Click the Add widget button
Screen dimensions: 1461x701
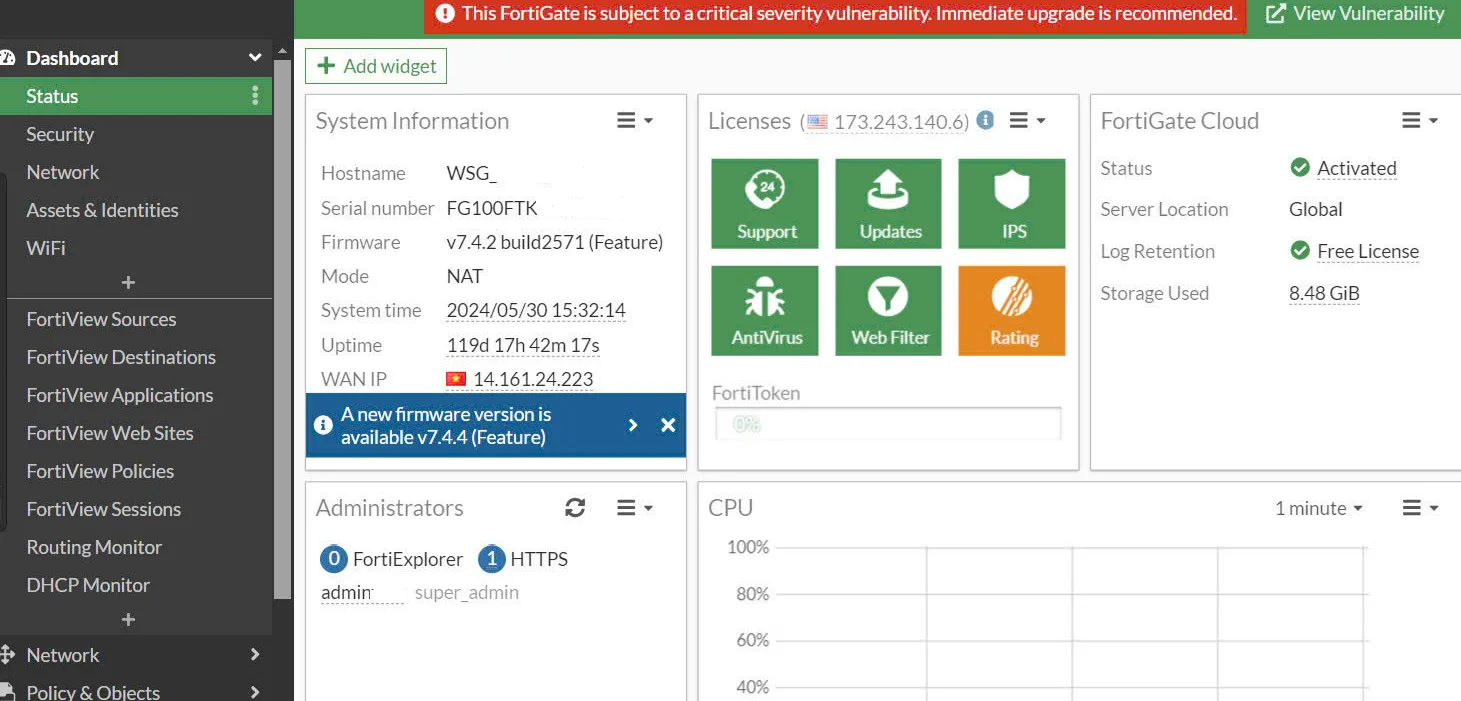[x=376, y=66]
